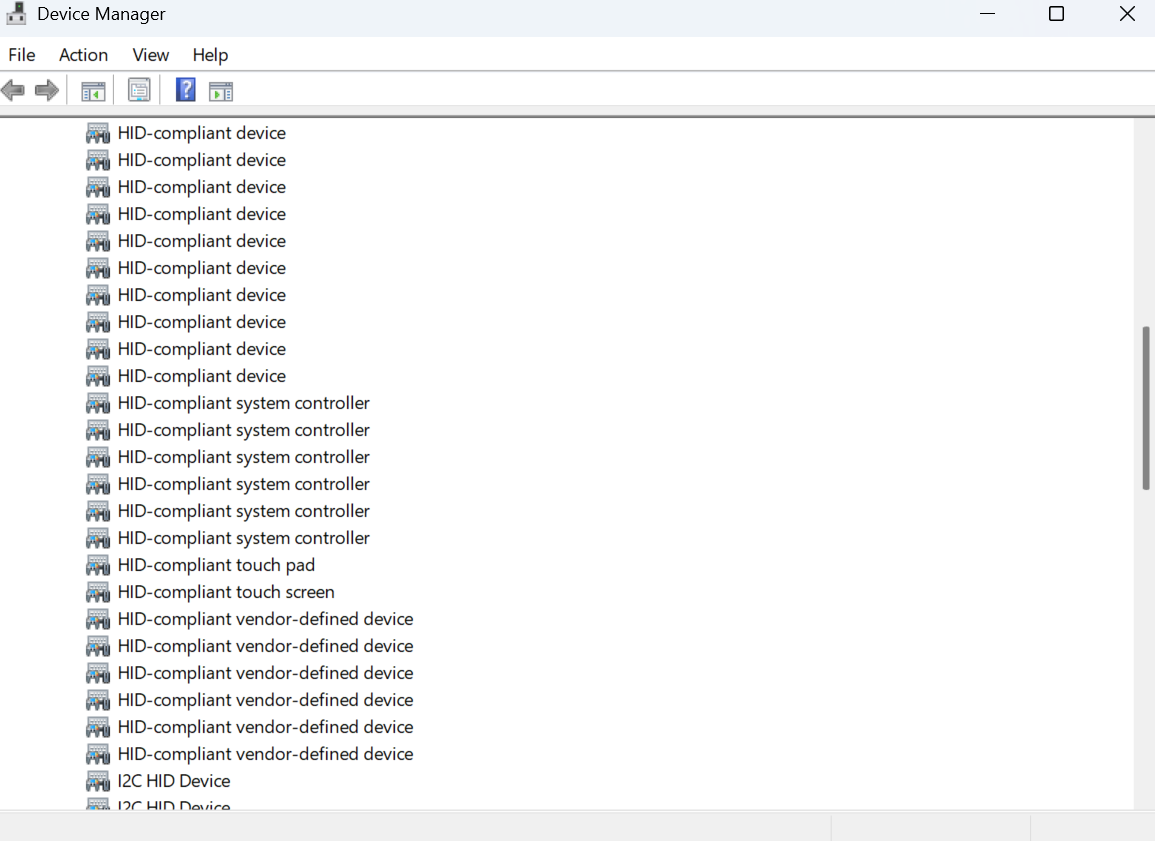Image resolution: width=1155 pixels, height=841 pixels.
Task: Click the icon beside HID-compliant touch pad
Action: click(98, 565)
